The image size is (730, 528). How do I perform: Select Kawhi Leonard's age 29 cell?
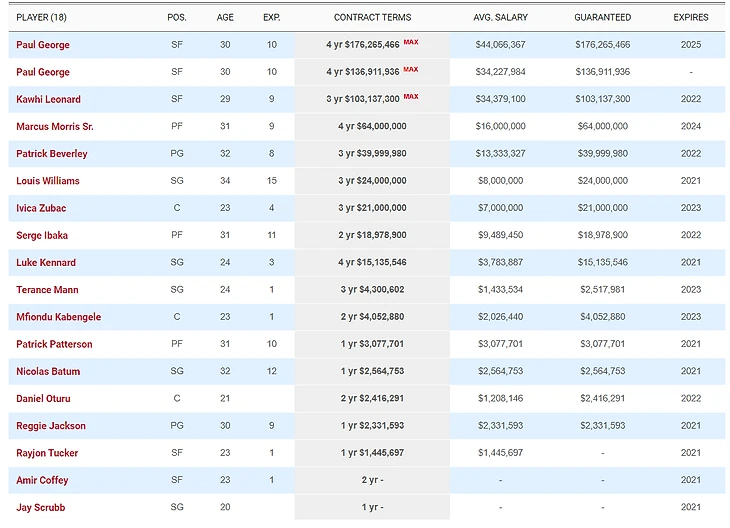[225, 99]
